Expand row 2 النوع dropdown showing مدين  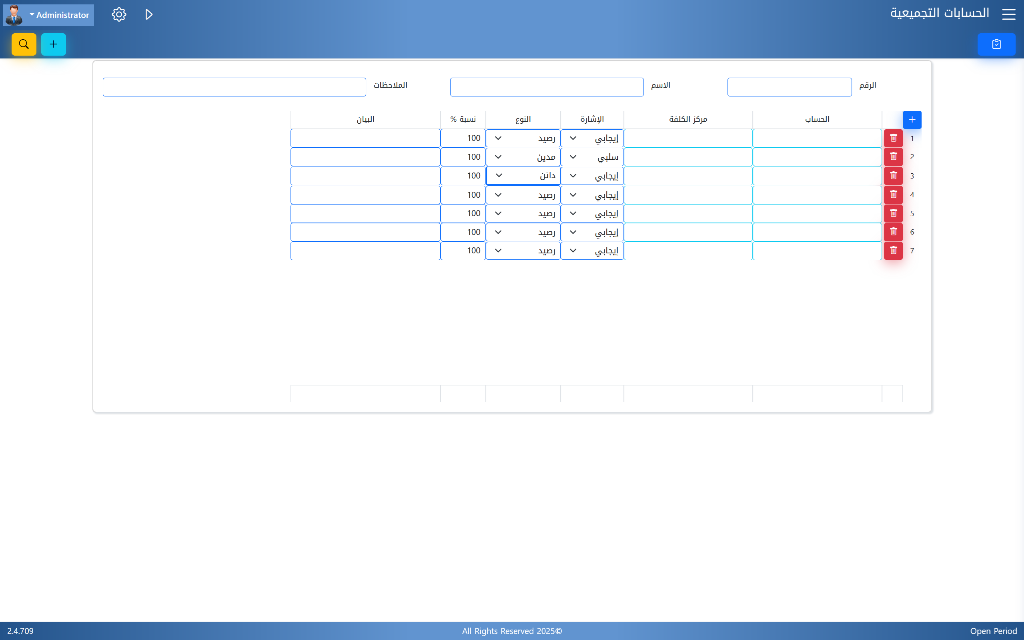click(523, 157)
